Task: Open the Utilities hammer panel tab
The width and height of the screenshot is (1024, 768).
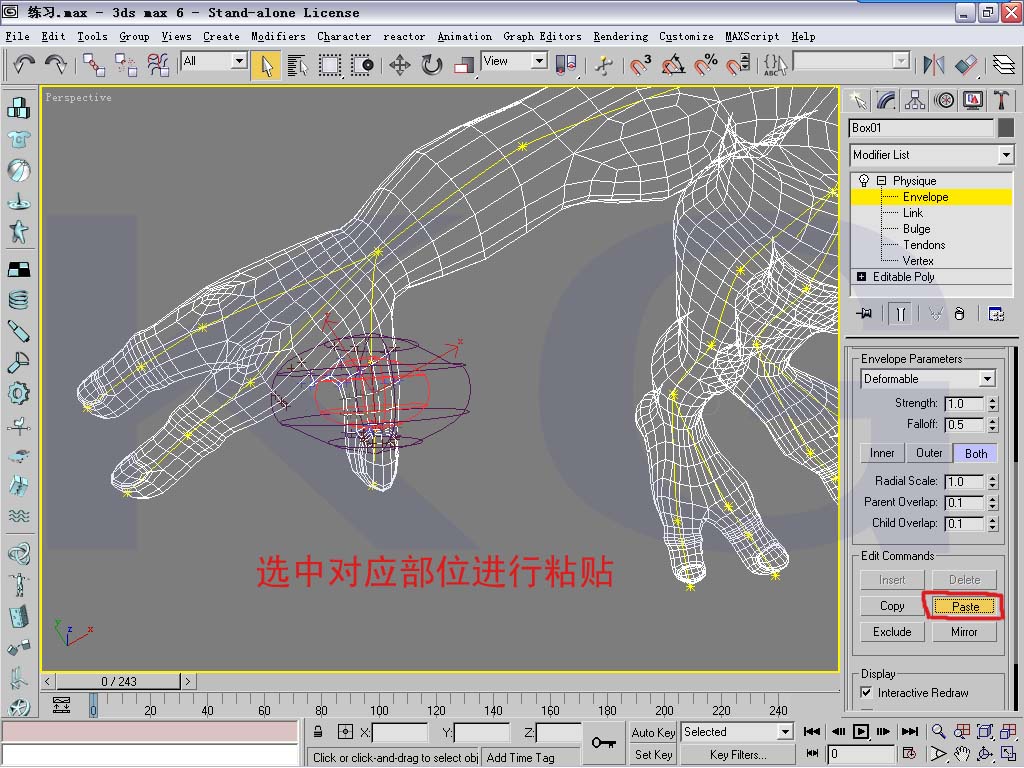Action: click(1000, 100)
